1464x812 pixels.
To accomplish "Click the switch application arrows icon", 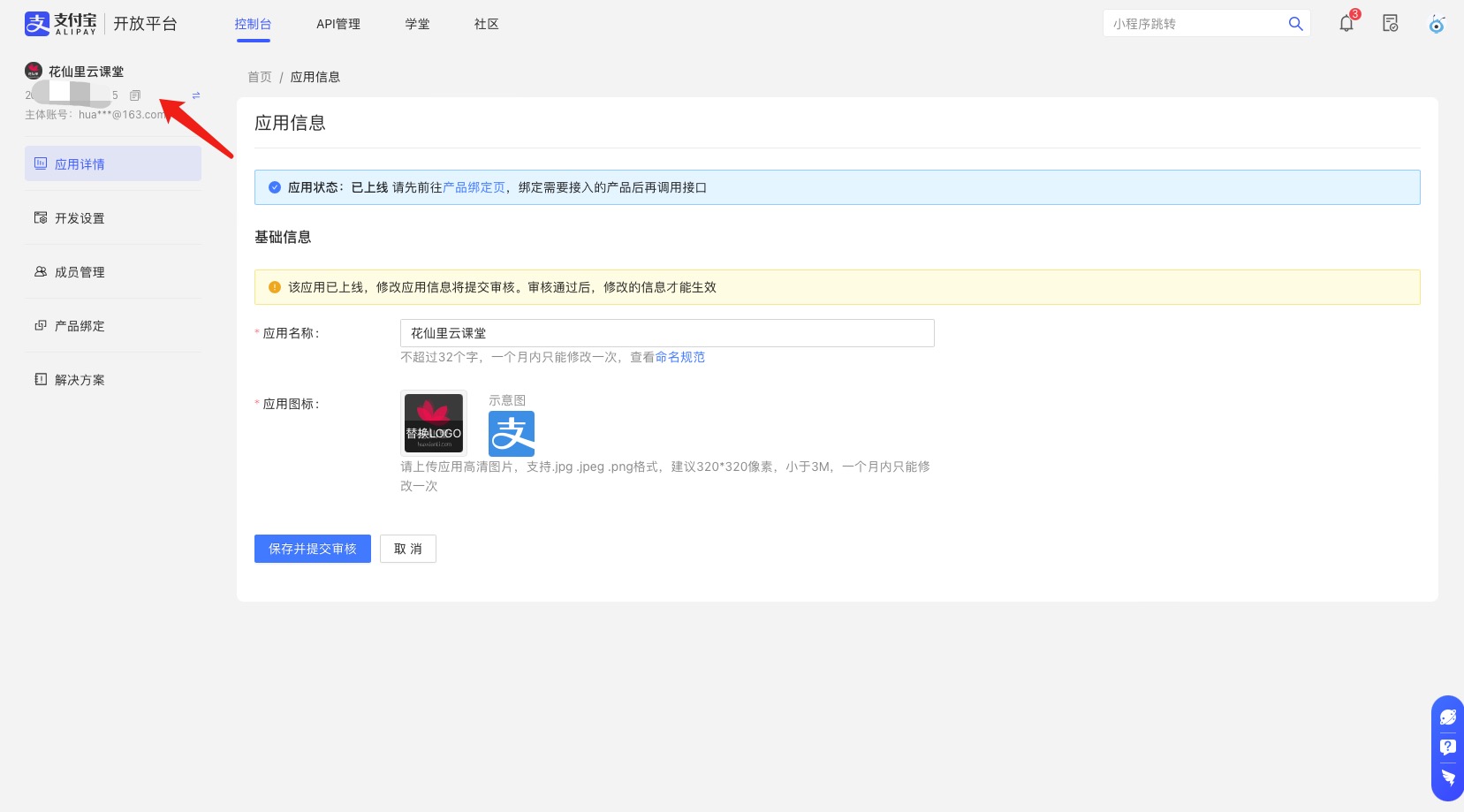I will tap(196, 95).
